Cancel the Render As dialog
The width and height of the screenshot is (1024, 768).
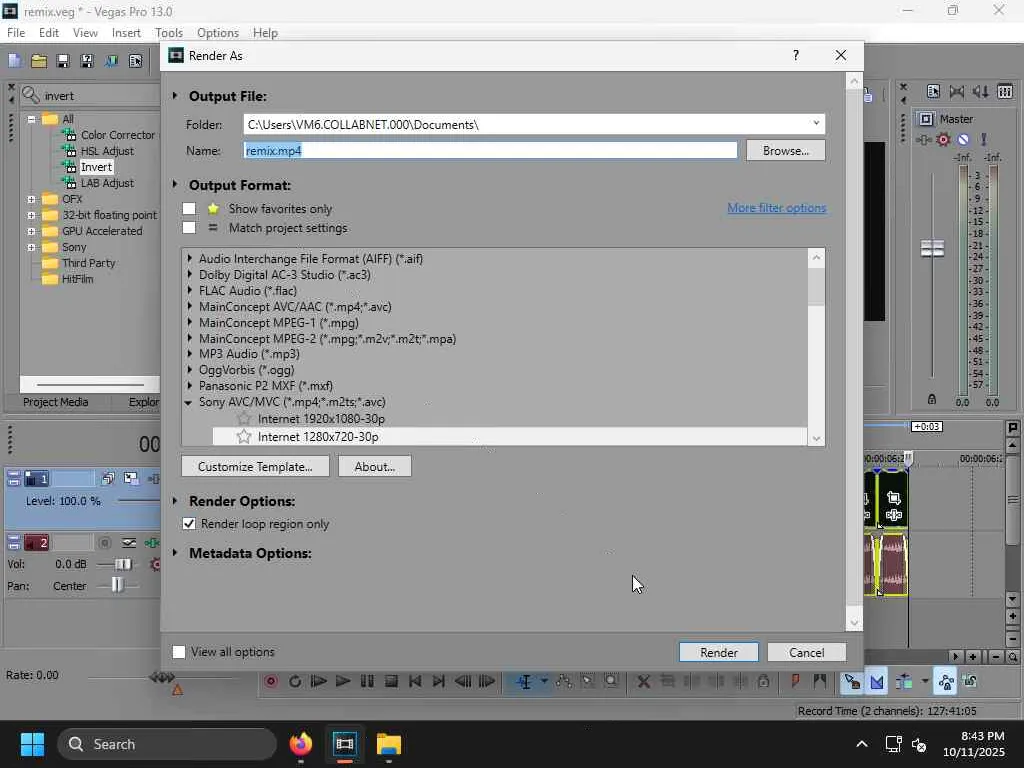(807, 652)
